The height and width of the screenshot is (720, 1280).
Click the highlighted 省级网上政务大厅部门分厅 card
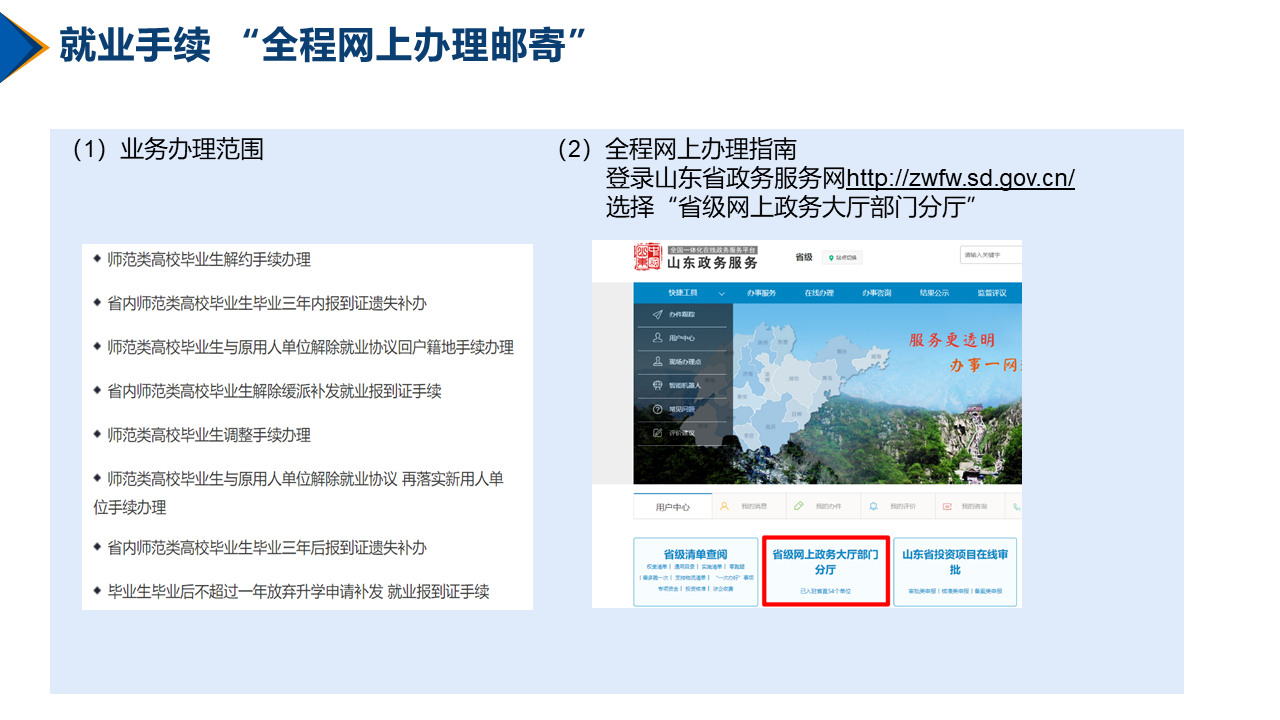click(825, 570)
